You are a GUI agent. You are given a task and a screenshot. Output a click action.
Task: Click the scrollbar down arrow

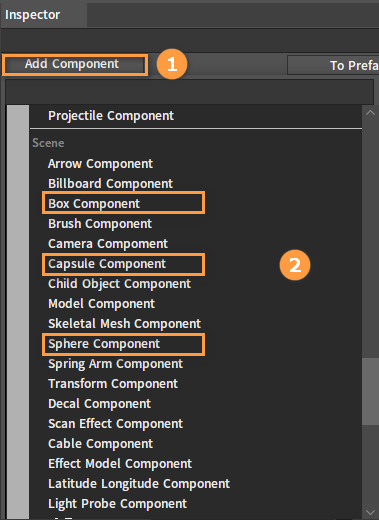click(370, 512)
